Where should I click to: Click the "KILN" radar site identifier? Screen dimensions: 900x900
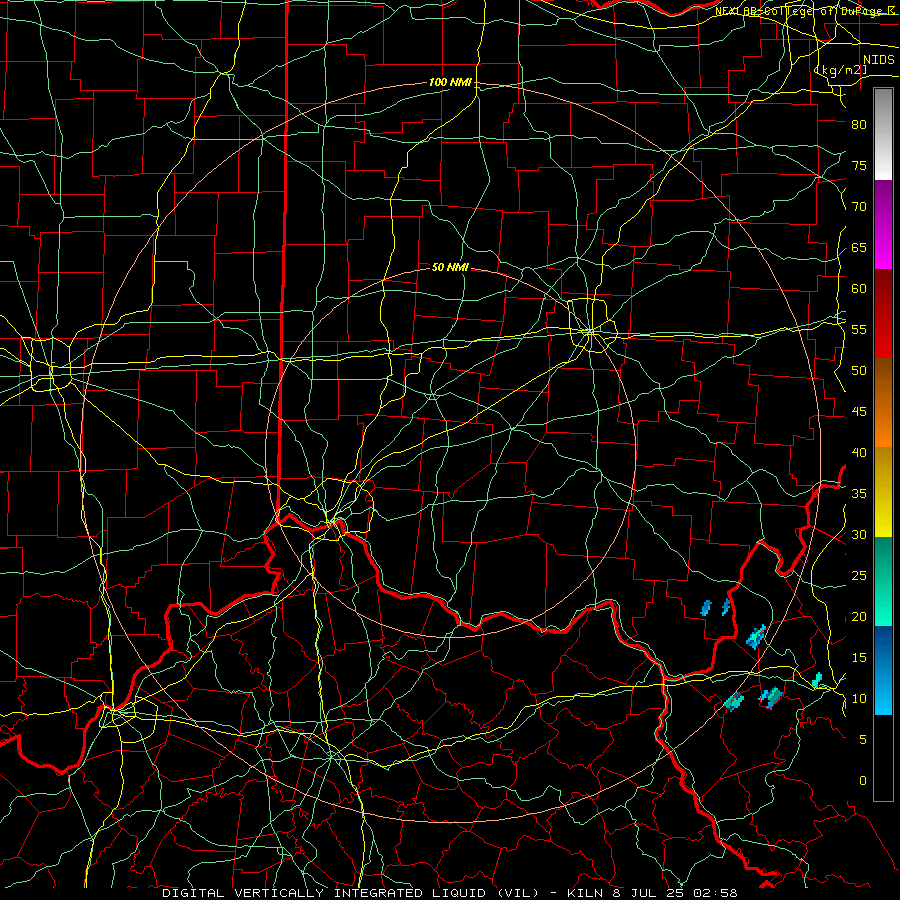click(585, 893)
